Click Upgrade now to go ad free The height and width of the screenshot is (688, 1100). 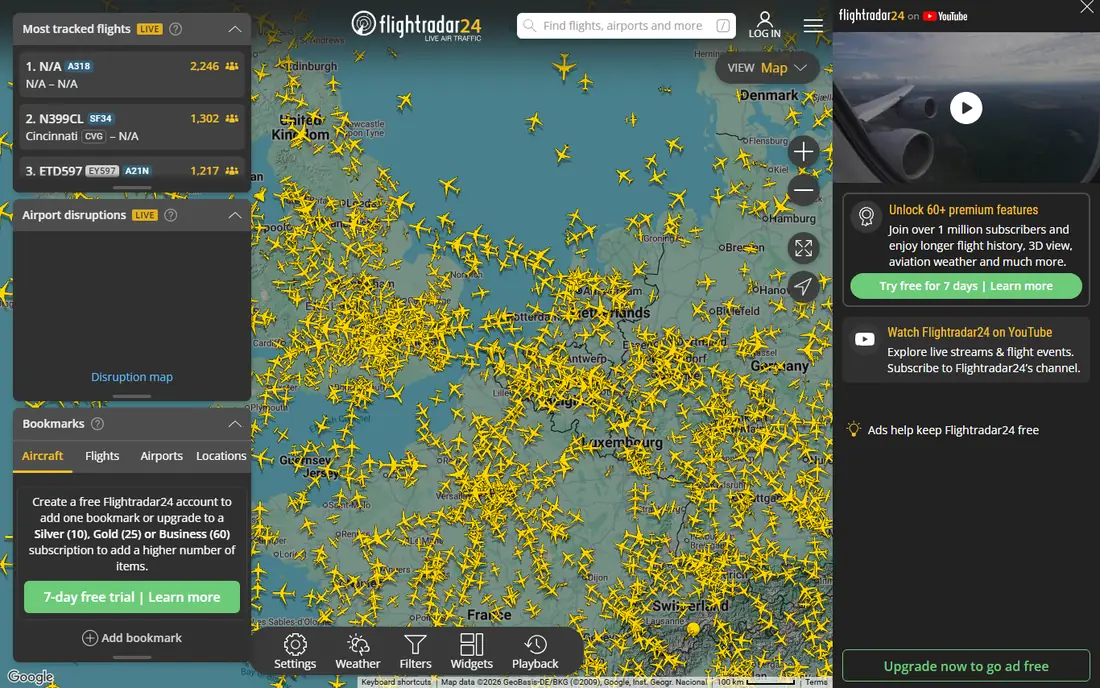[966, 666]
